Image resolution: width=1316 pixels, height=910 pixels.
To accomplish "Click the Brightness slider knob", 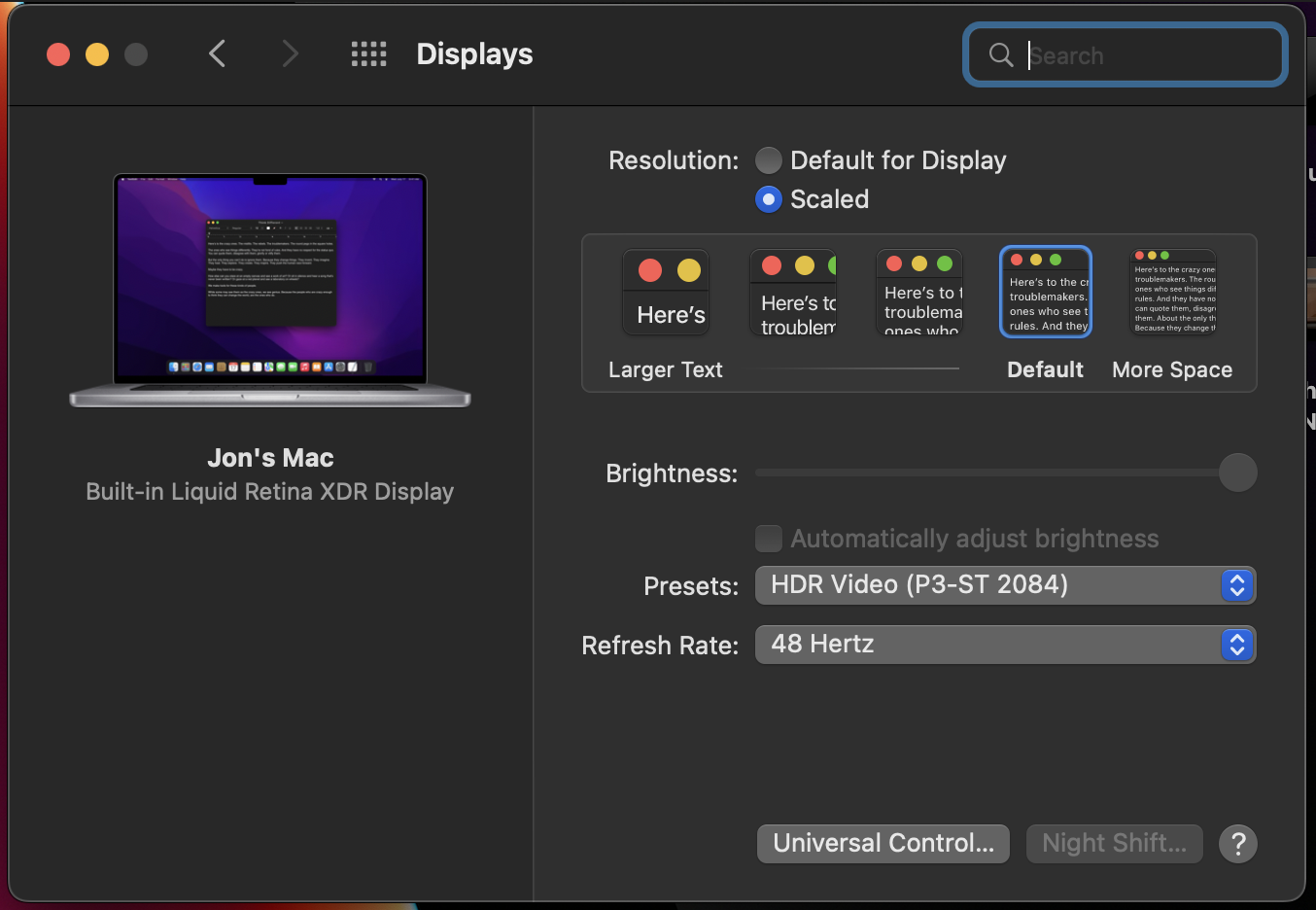I will (x=1237, y=473).
